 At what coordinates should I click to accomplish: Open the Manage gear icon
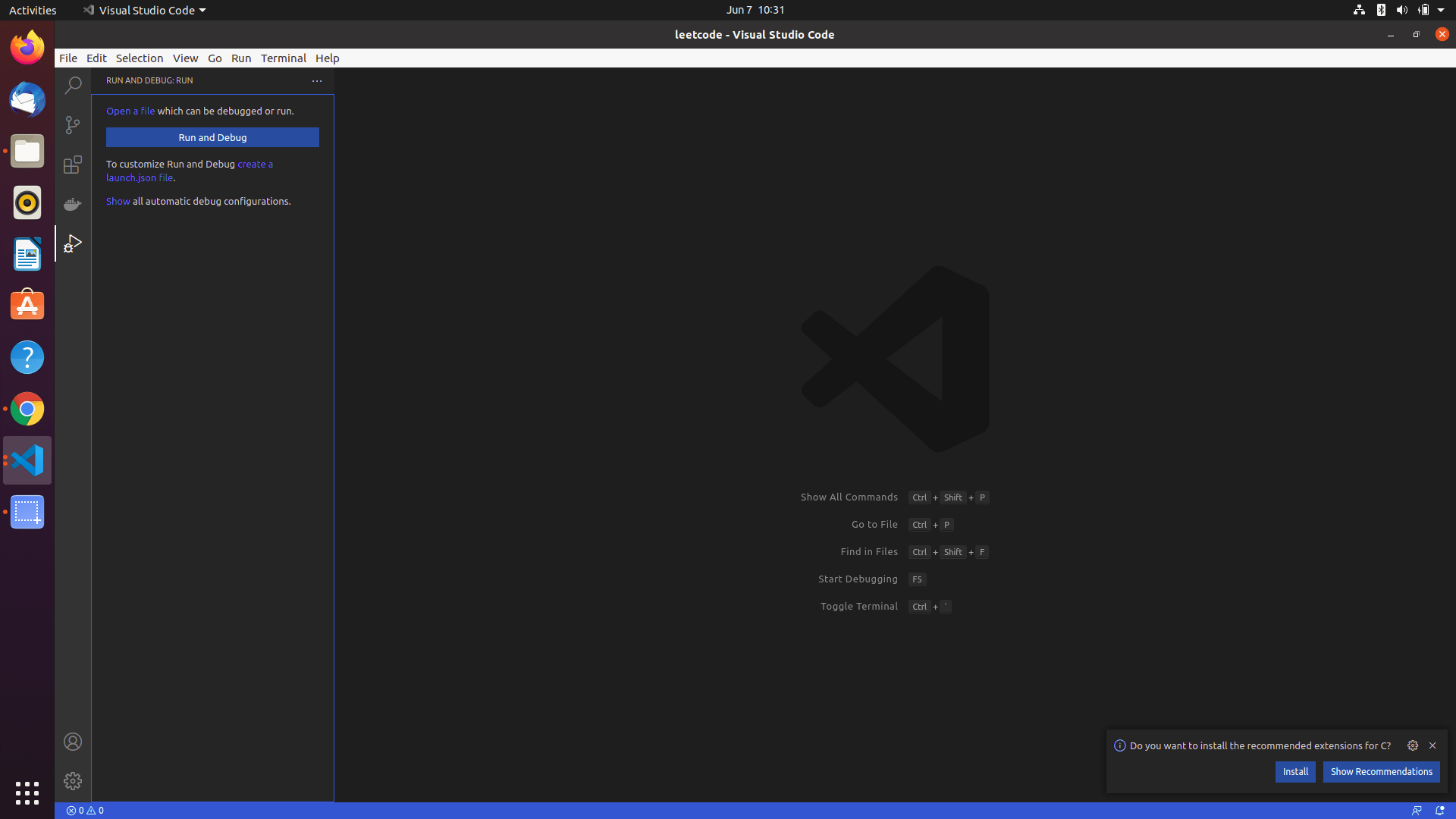(72, 780)
